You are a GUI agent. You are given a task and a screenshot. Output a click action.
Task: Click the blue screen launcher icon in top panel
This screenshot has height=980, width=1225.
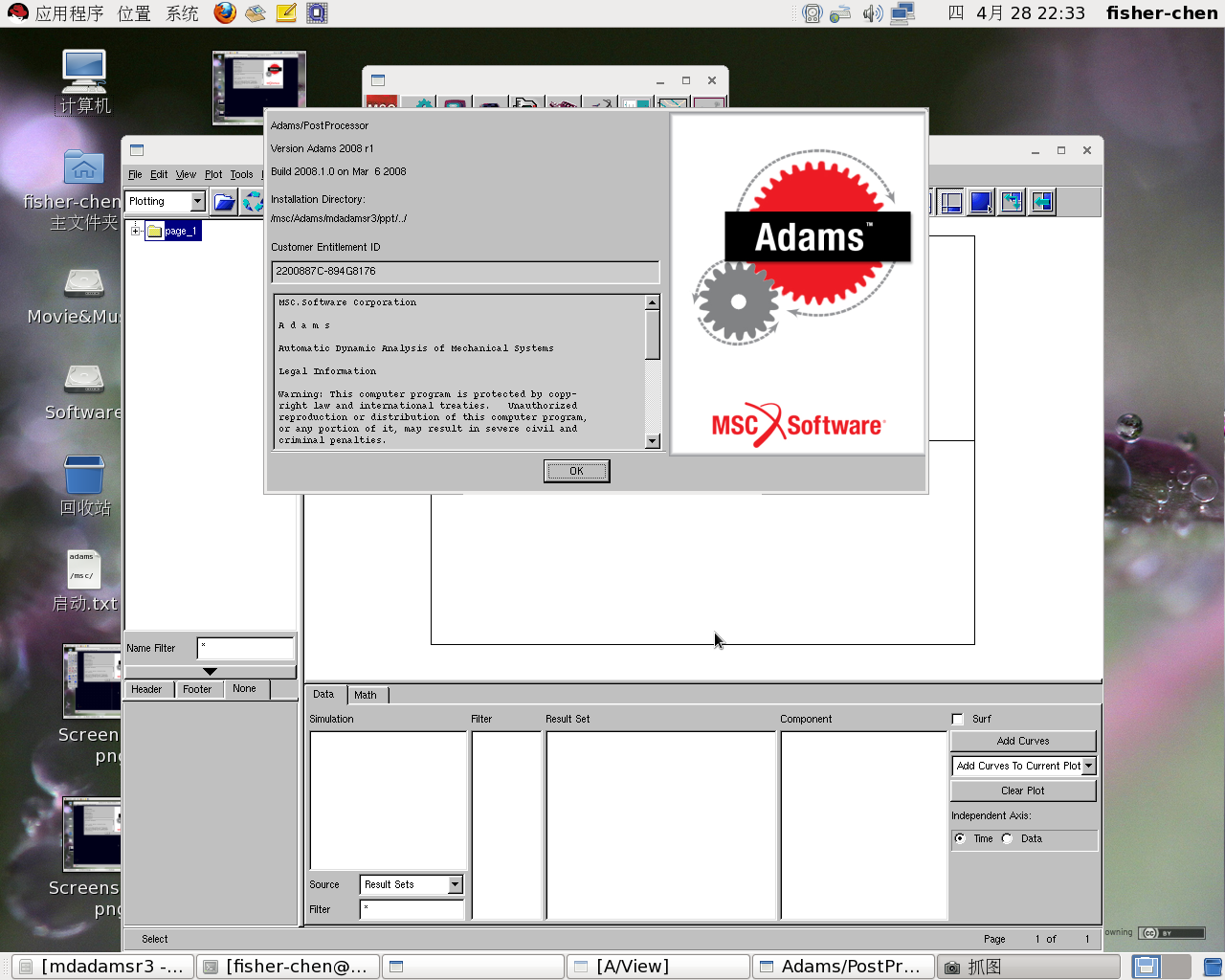point(317,12)
